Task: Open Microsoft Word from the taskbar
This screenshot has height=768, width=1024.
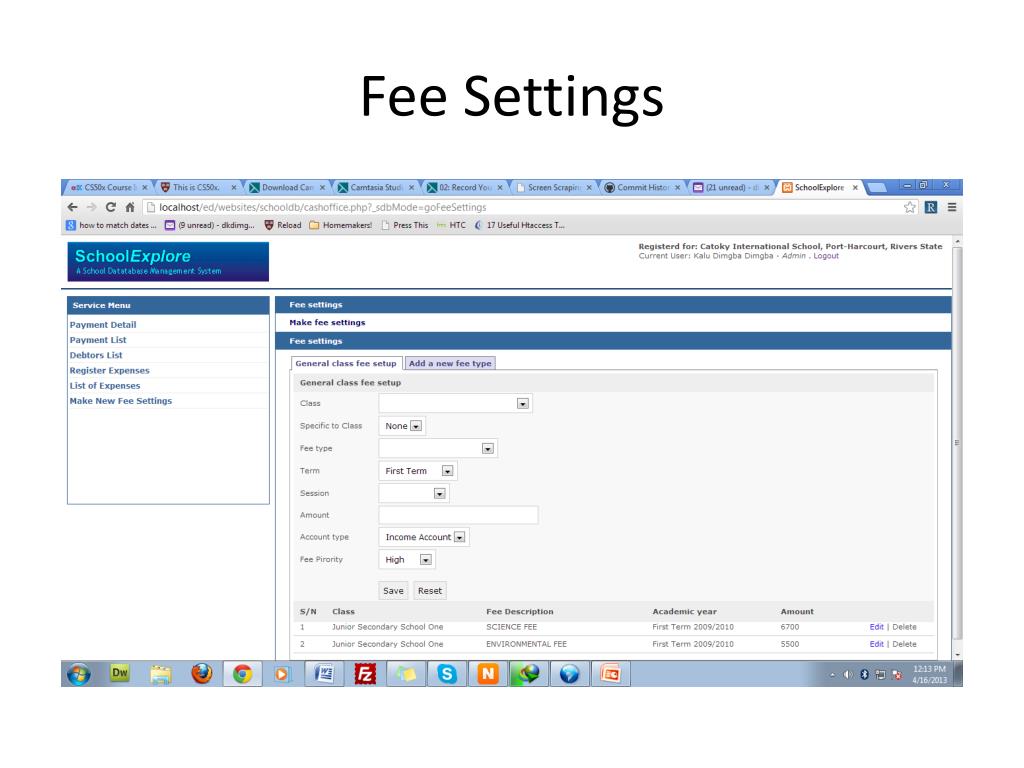Action: click(324, 673)
